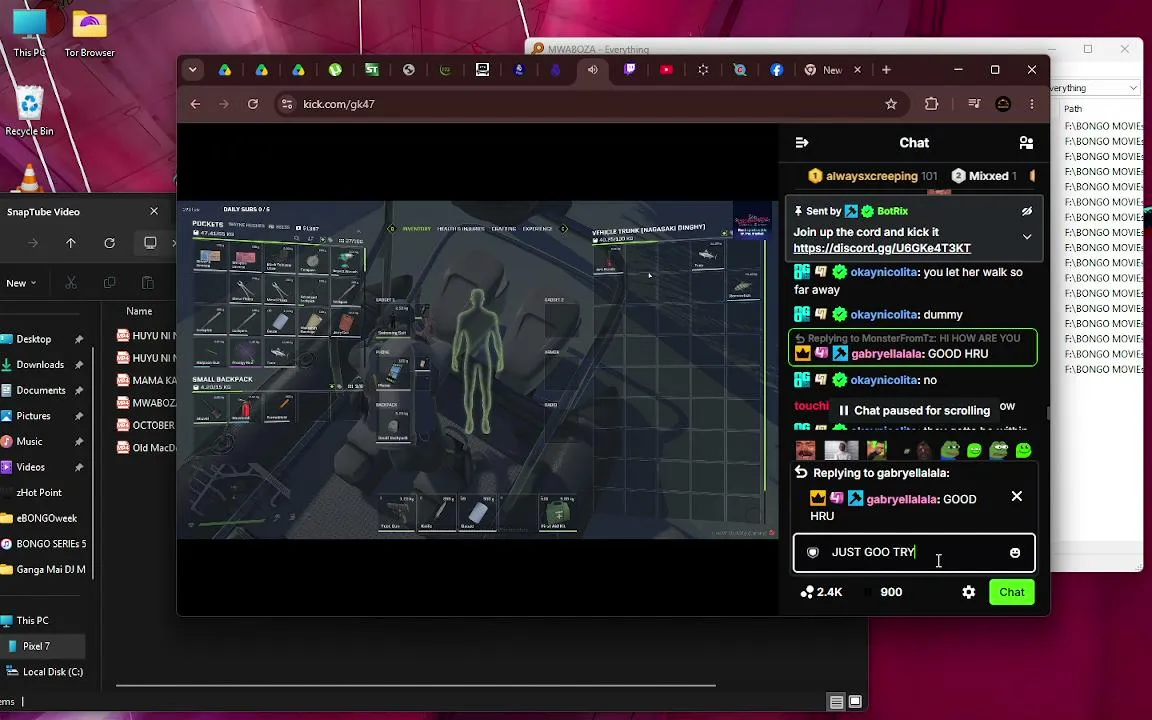Open chat identity shield icon
The width and height of the screenshot is (1152, 720).
click(x=813, y=552)
